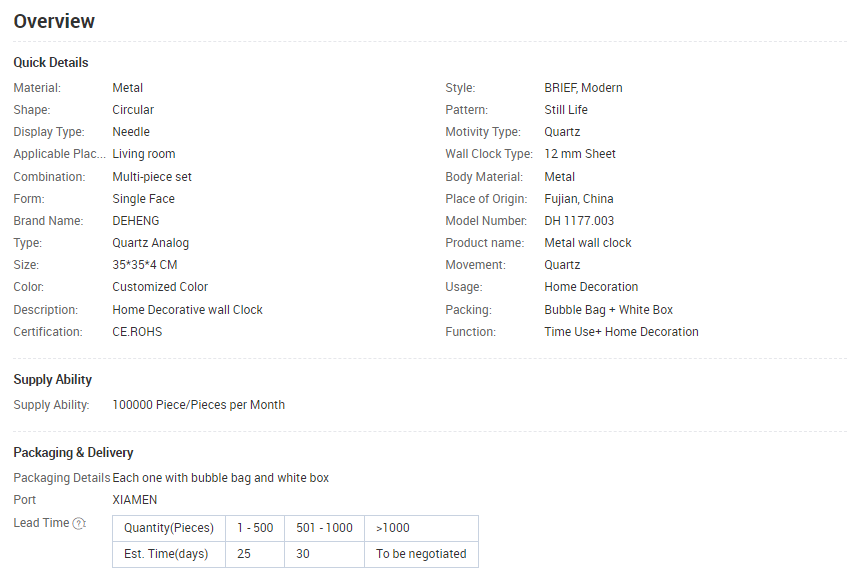Image resolution: width=860 pixels, height=585 pixels.
Task: Select the XIAMEN port value
Action: pyautogui.click(x=134, y=500)
